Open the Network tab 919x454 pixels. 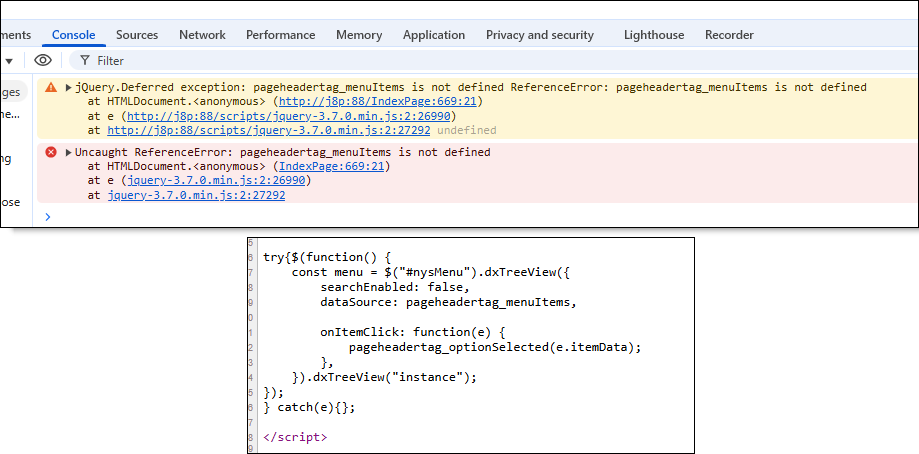pos(202,35)
